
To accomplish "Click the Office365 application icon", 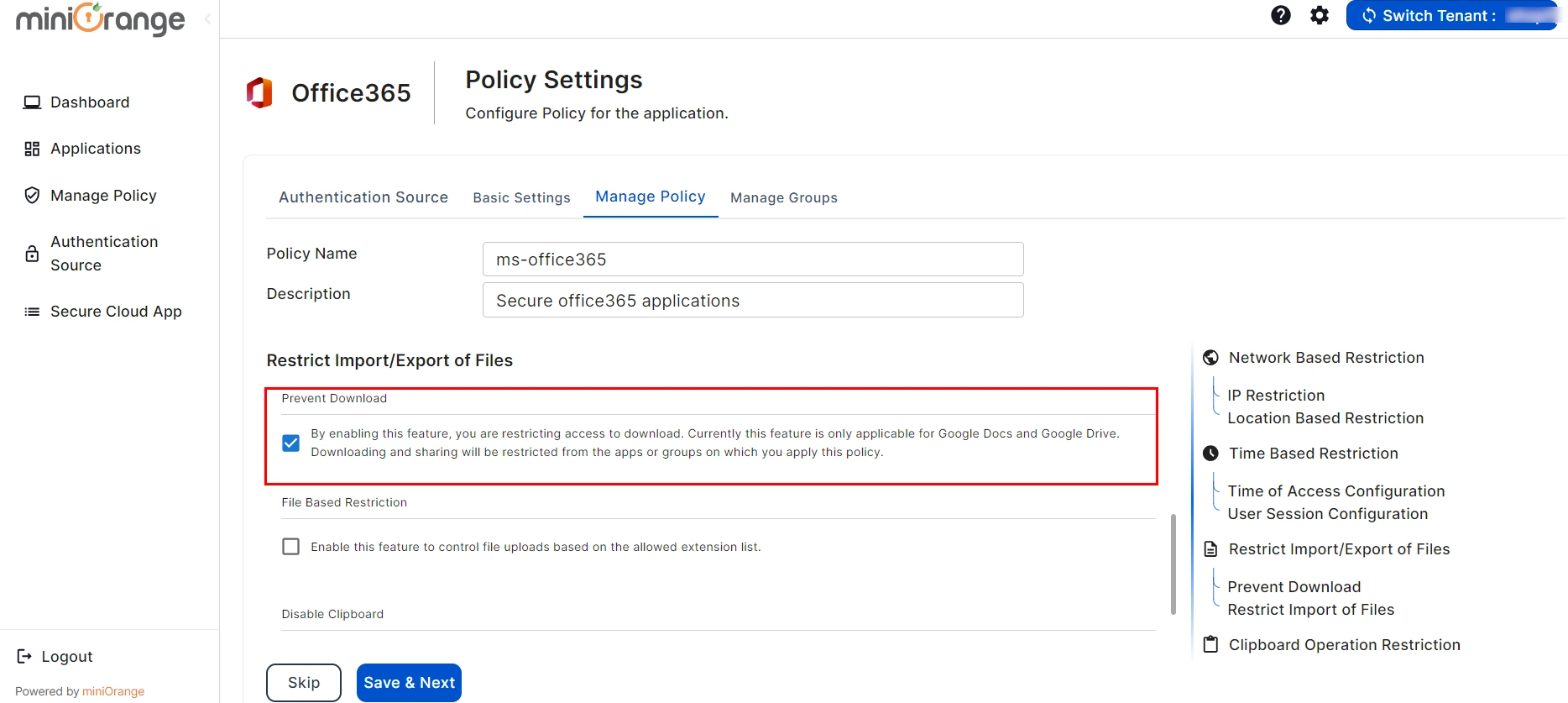I will (259, 92).
